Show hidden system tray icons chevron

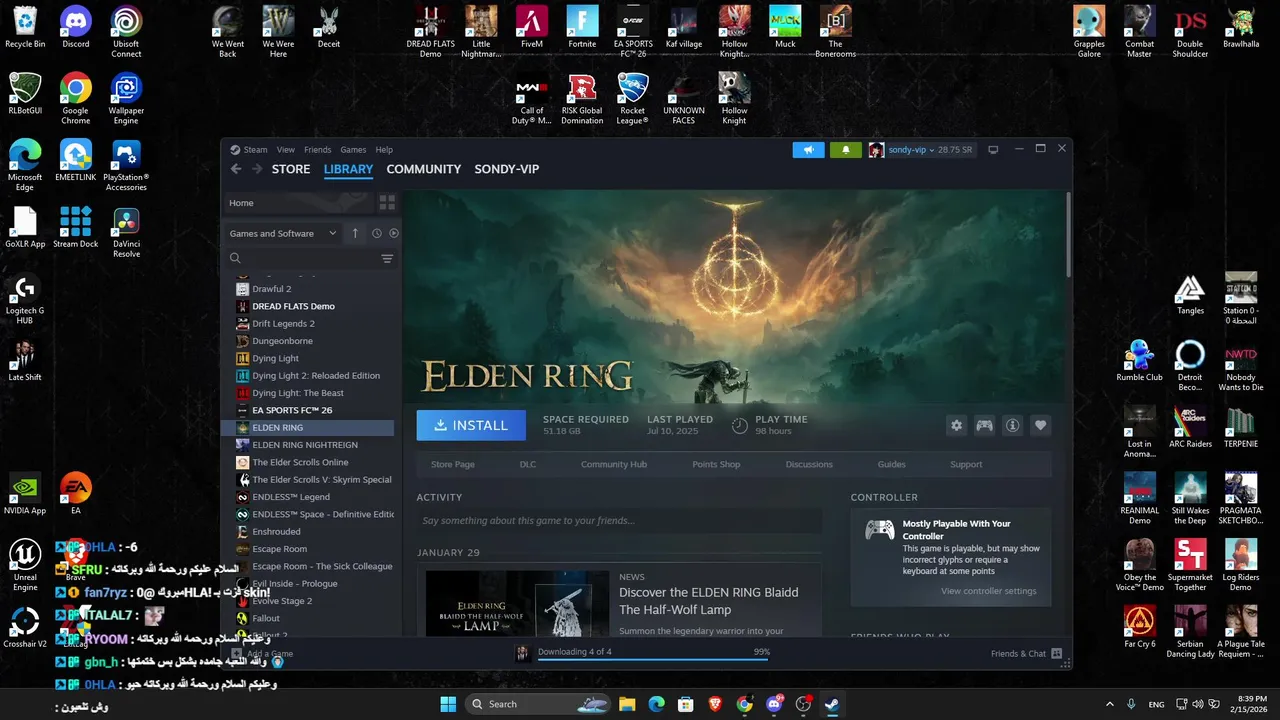(1109, 704)
